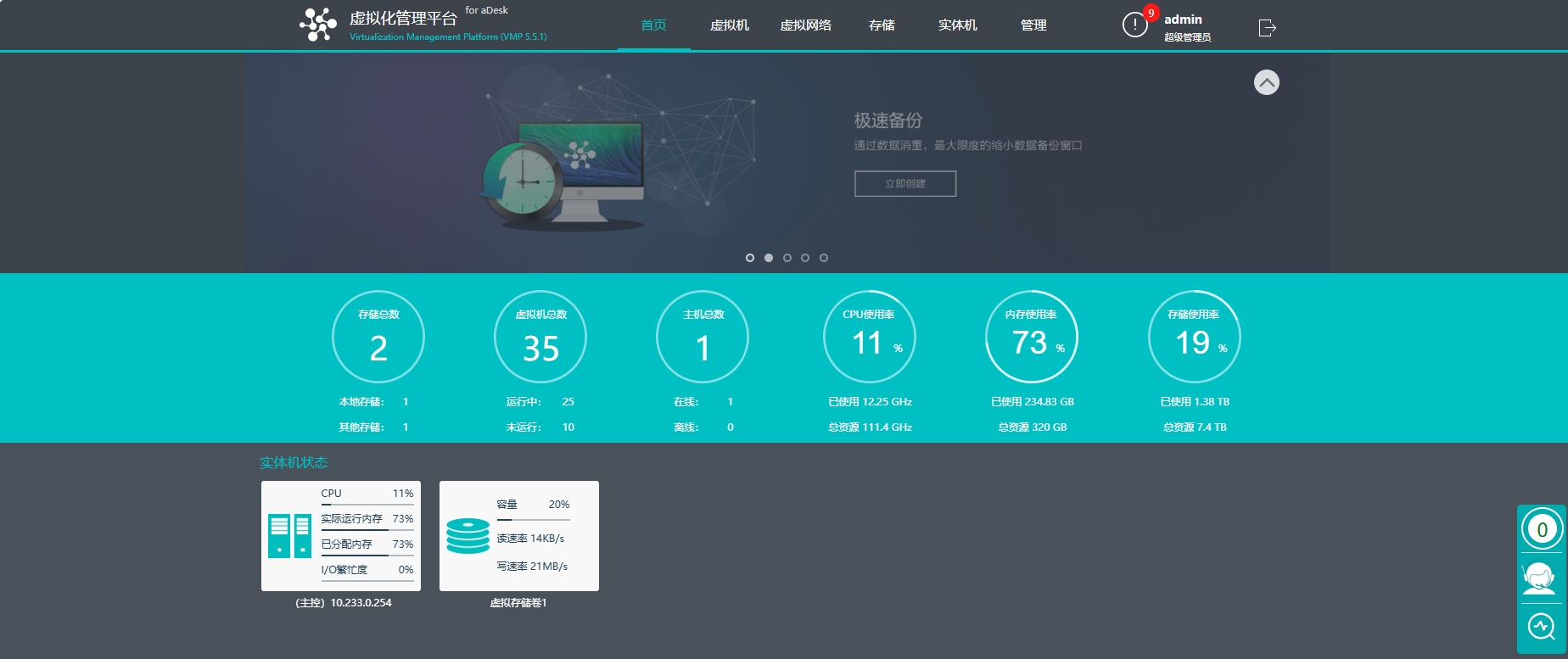Click the platform logo icon
This screenshot has width=1568, height=659.
[318, 25]
